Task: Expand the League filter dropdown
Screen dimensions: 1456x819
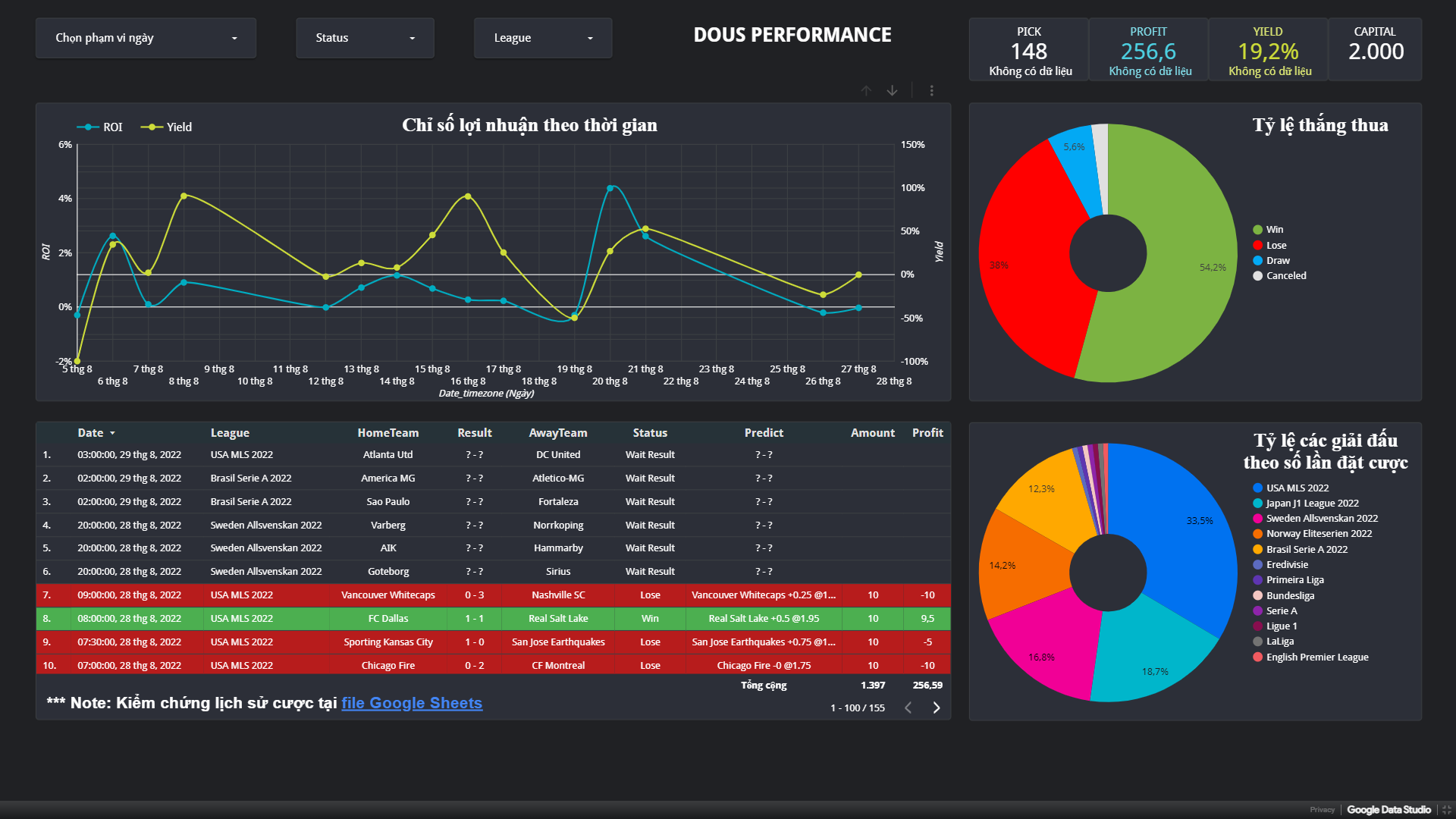Action: (543, 38)
